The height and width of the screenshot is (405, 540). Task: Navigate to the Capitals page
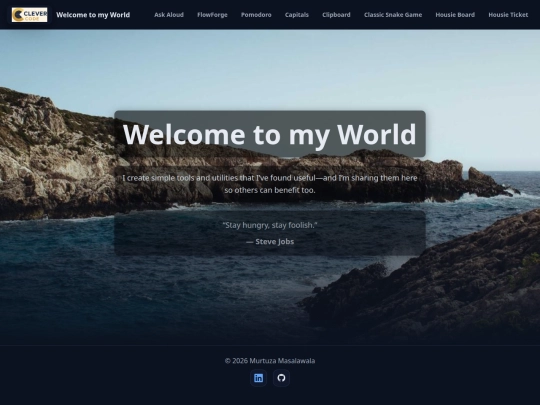coord(297,15)
